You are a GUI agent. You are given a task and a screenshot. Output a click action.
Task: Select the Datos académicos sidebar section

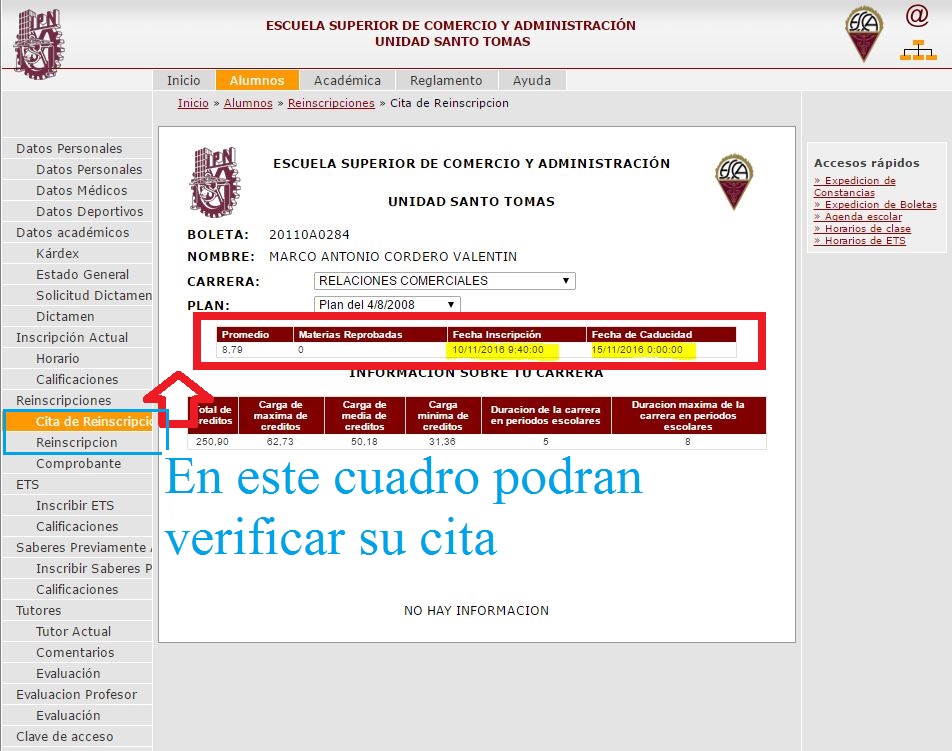coord(76,233)
